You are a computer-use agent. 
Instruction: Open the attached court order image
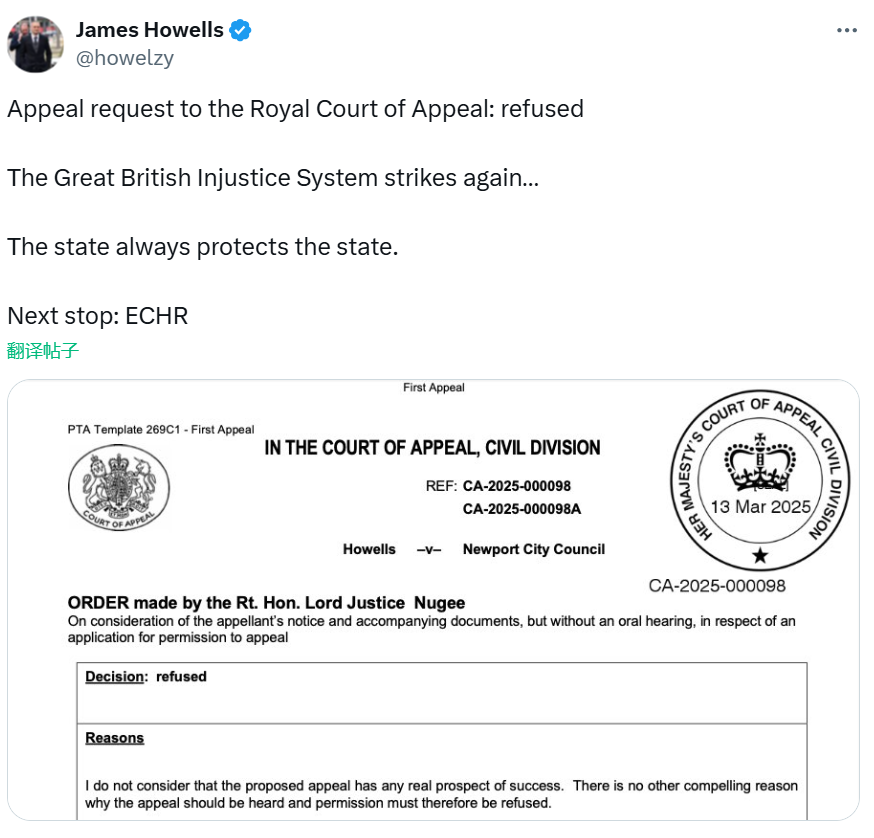[433, 600]
